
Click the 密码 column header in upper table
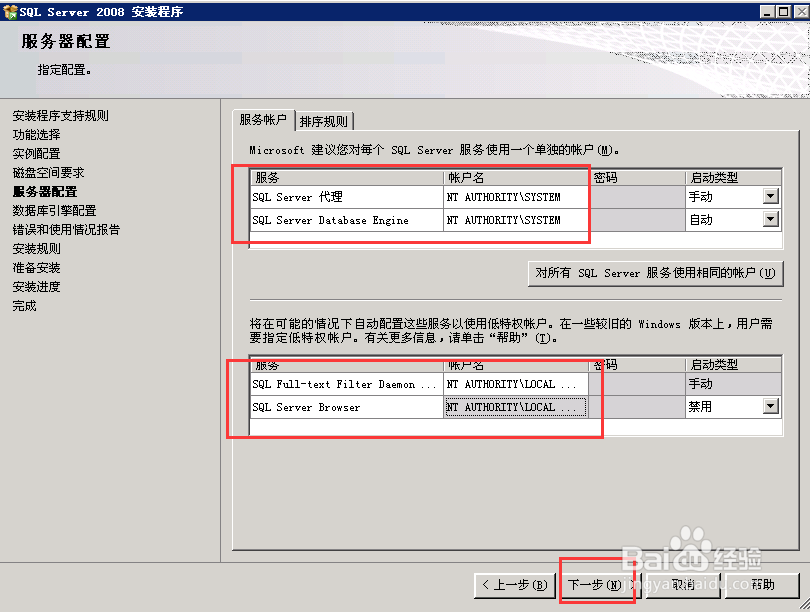(x=637, y=178)
